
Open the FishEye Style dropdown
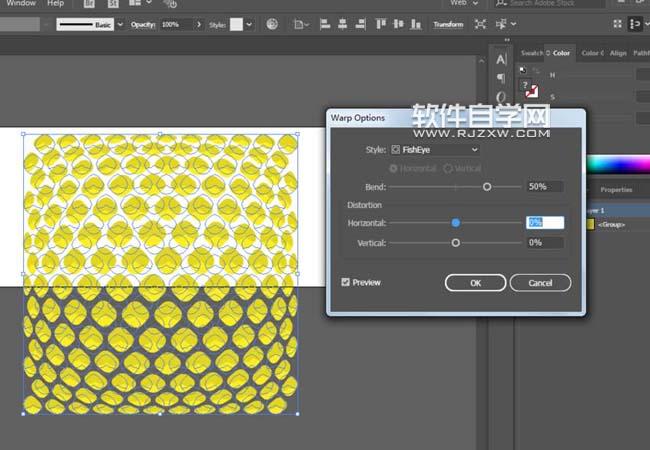point(434,149)
